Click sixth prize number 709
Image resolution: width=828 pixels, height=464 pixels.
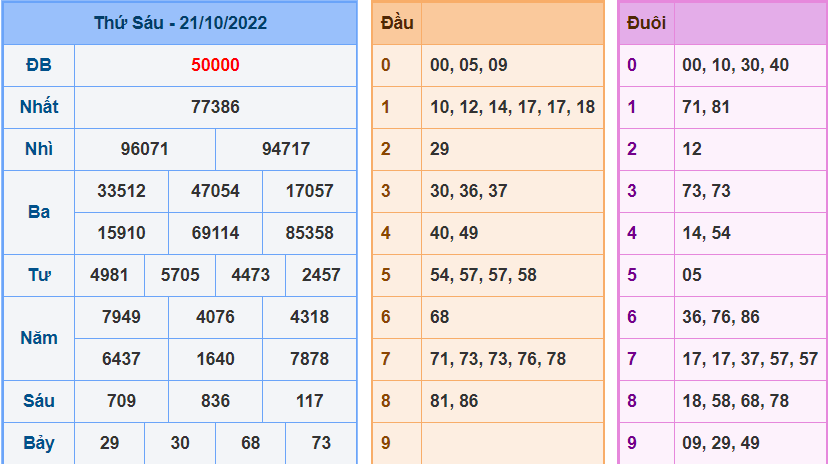121,401
